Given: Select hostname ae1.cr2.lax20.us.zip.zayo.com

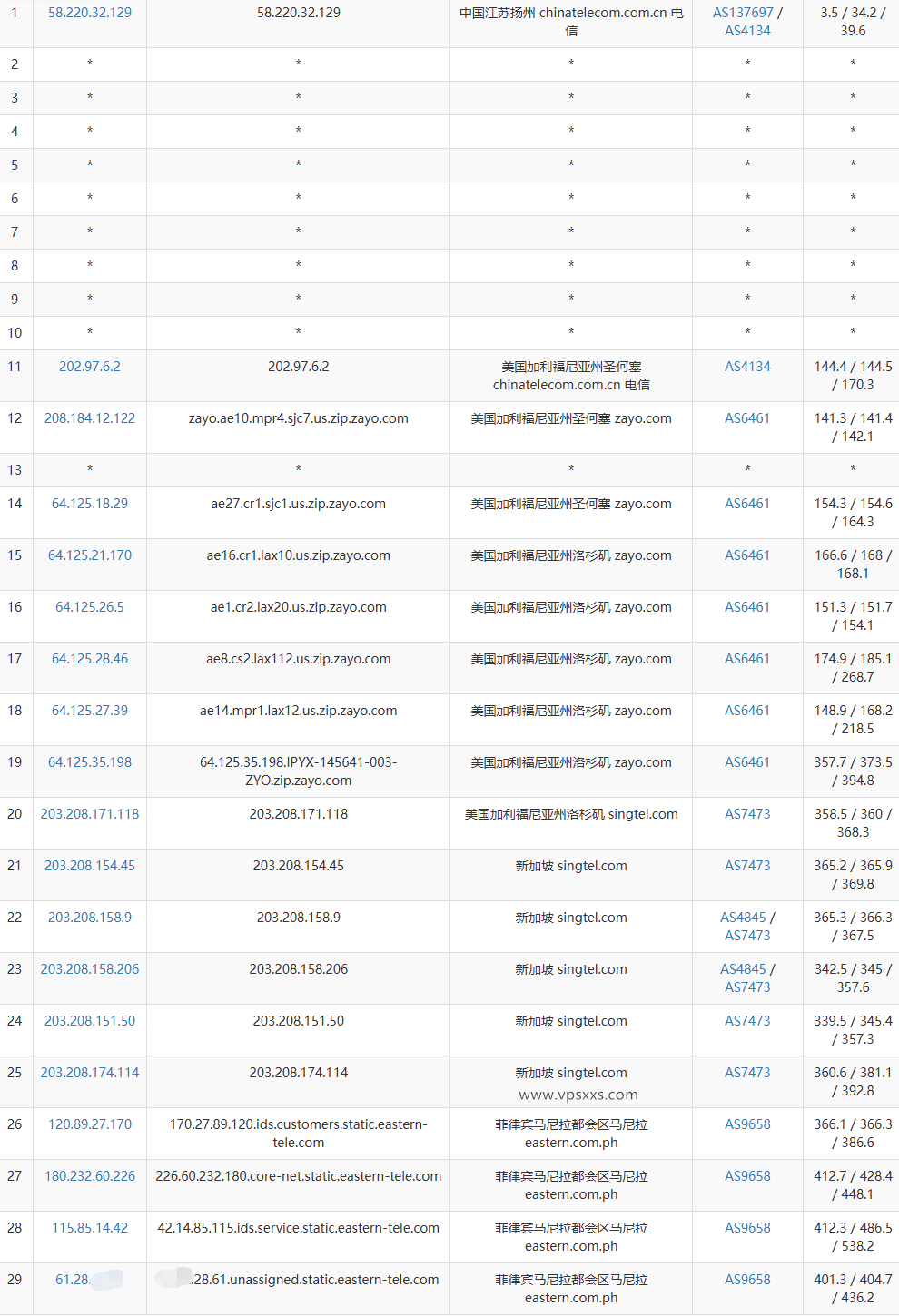Looking at the screenshot, I should click(x=299, y=607).
